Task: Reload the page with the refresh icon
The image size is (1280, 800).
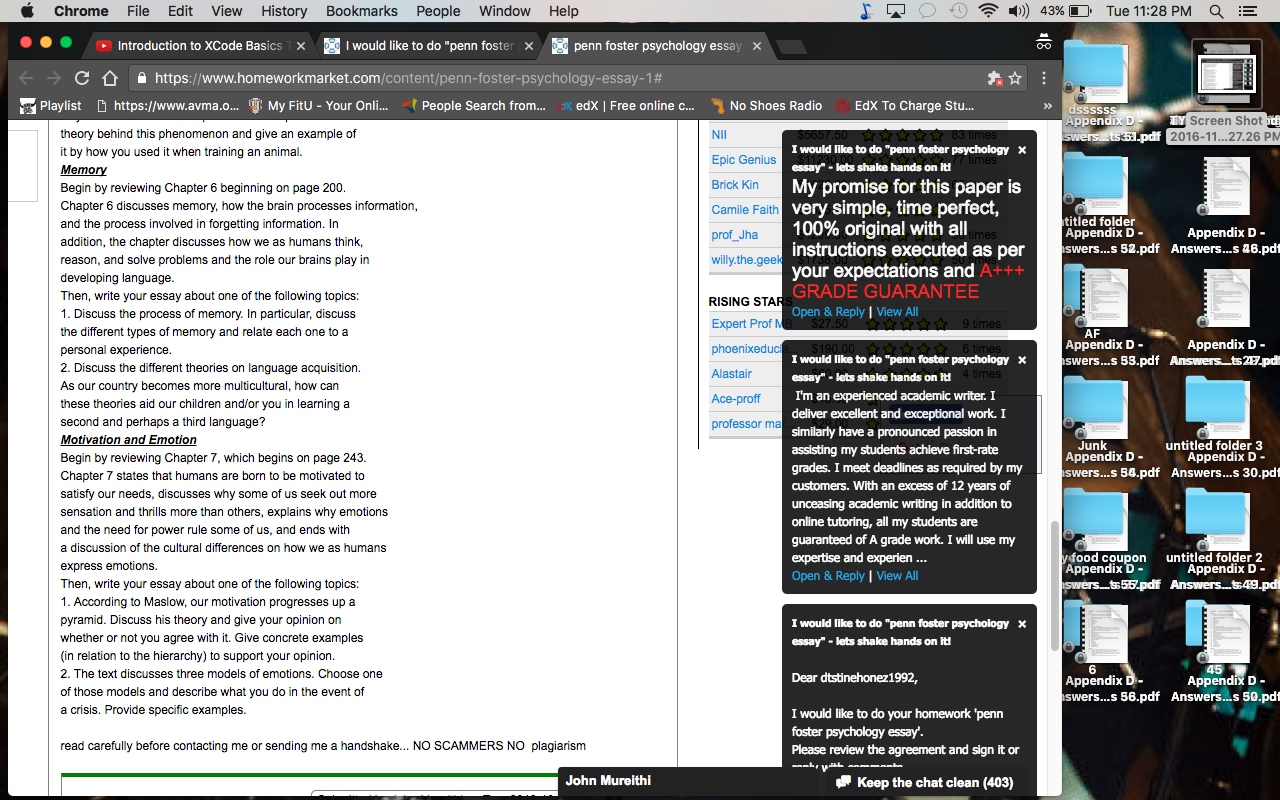Action: [82, 78]
